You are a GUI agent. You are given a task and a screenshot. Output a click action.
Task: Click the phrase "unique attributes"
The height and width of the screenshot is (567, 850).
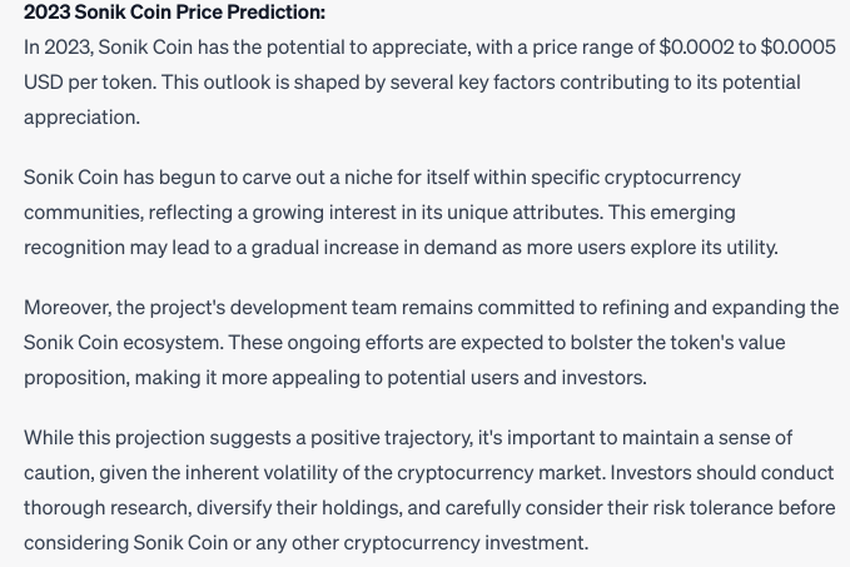coord(525,212)
